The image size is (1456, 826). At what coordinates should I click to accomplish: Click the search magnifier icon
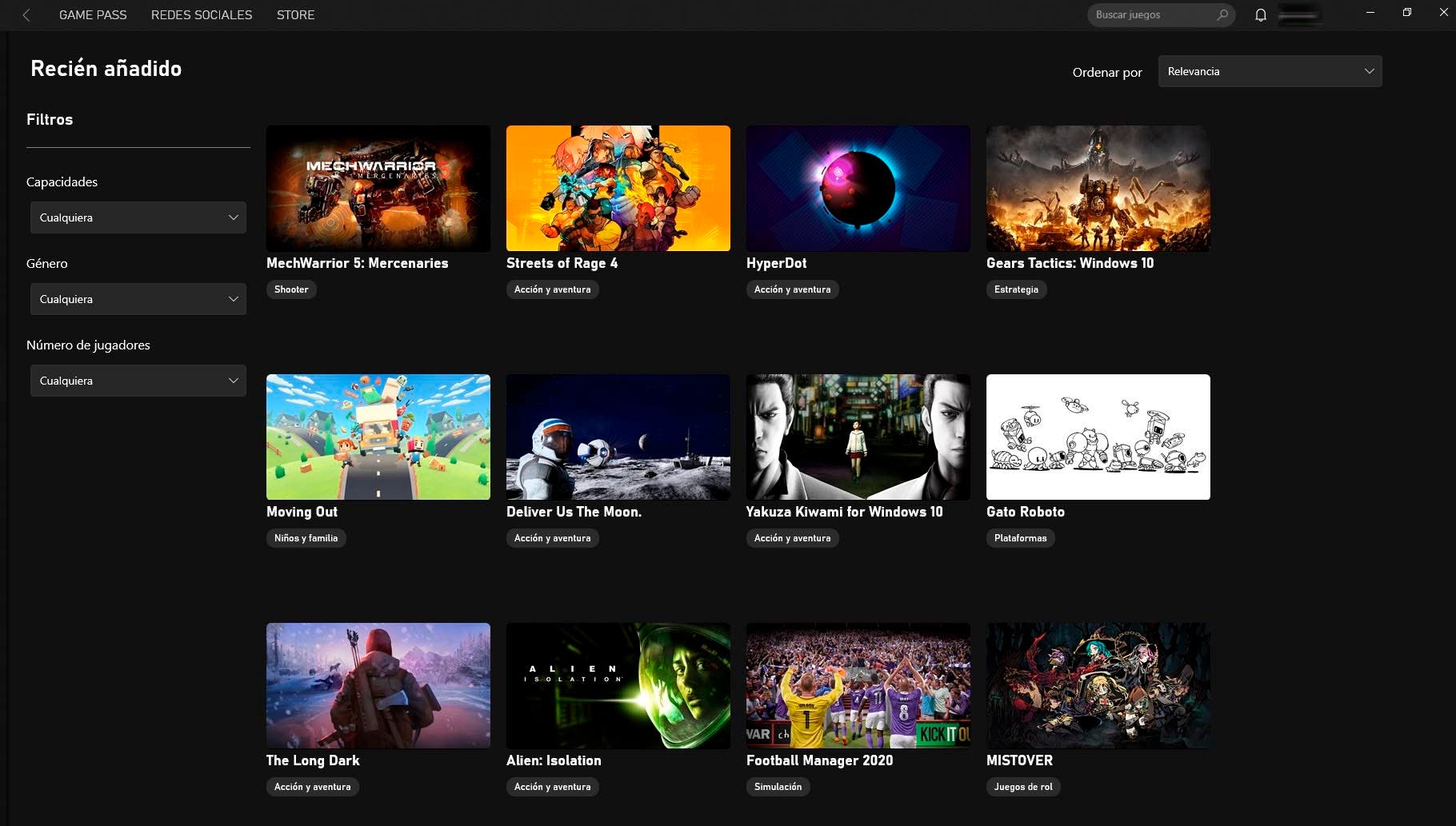[x=1222, y=14]
